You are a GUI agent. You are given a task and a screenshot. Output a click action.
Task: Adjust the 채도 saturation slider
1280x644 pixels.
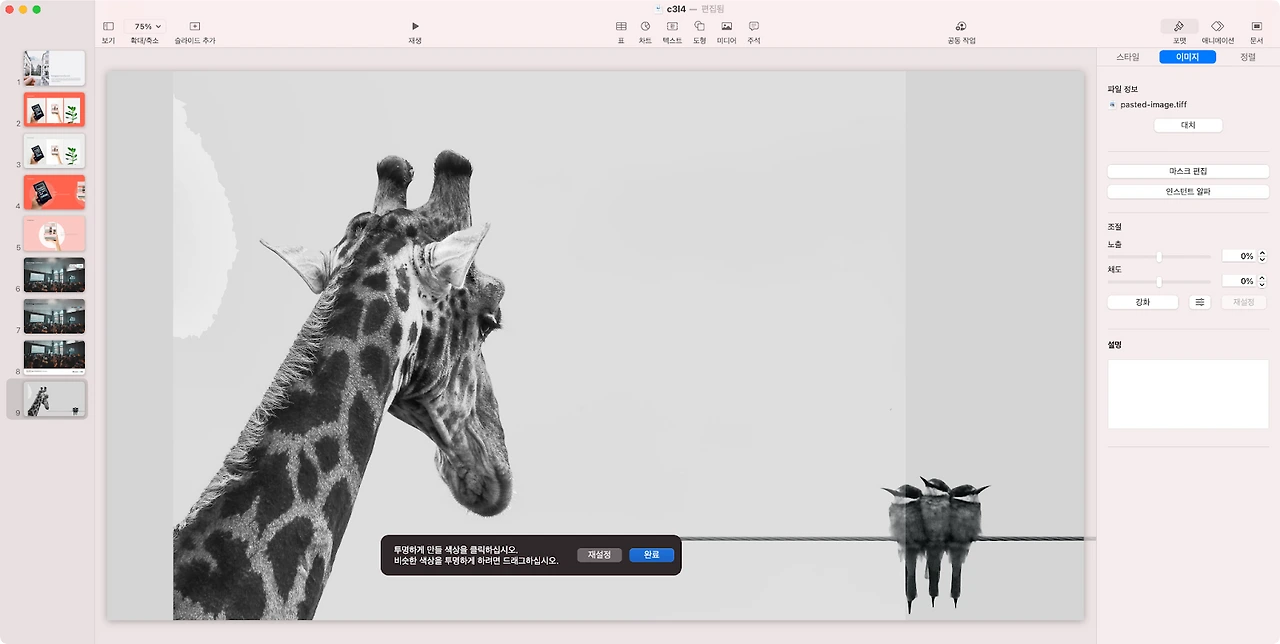click(1159, 281)
